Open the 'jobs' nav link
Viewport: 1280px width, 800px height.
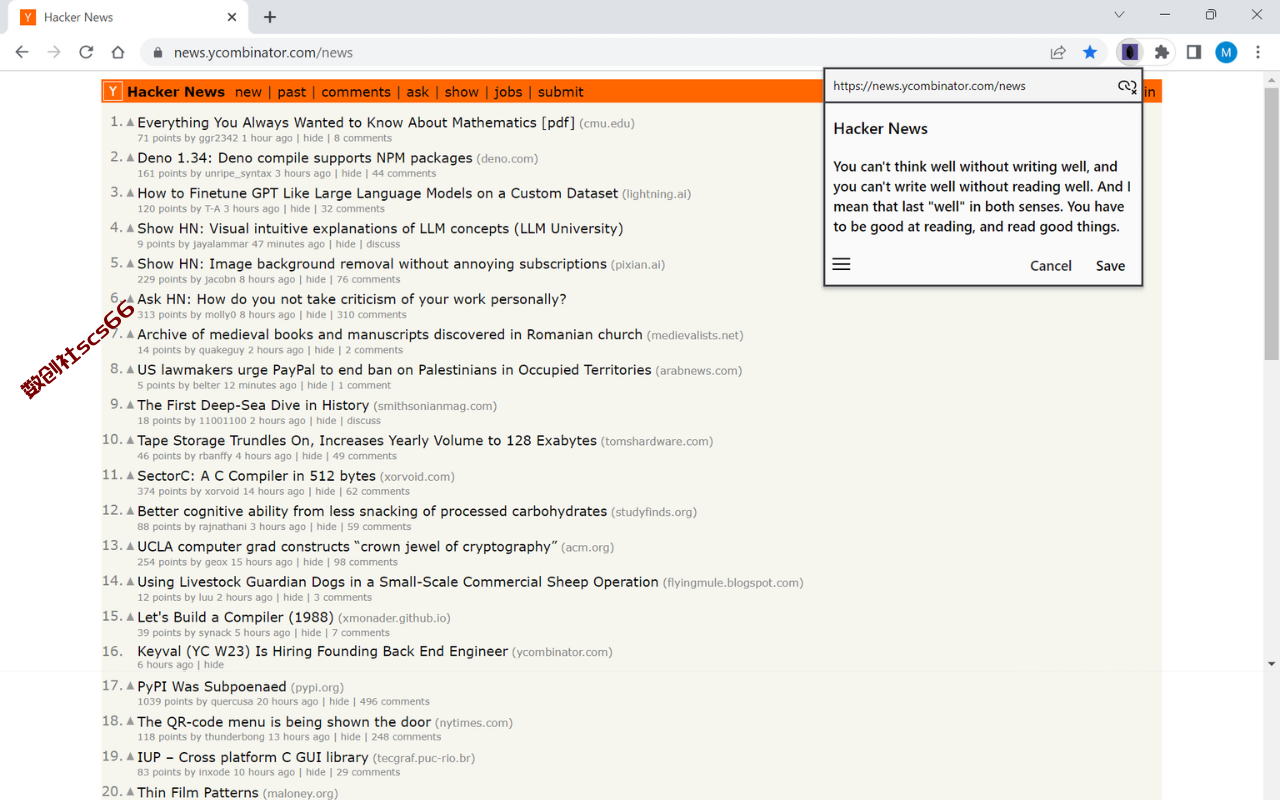(508, 92)
